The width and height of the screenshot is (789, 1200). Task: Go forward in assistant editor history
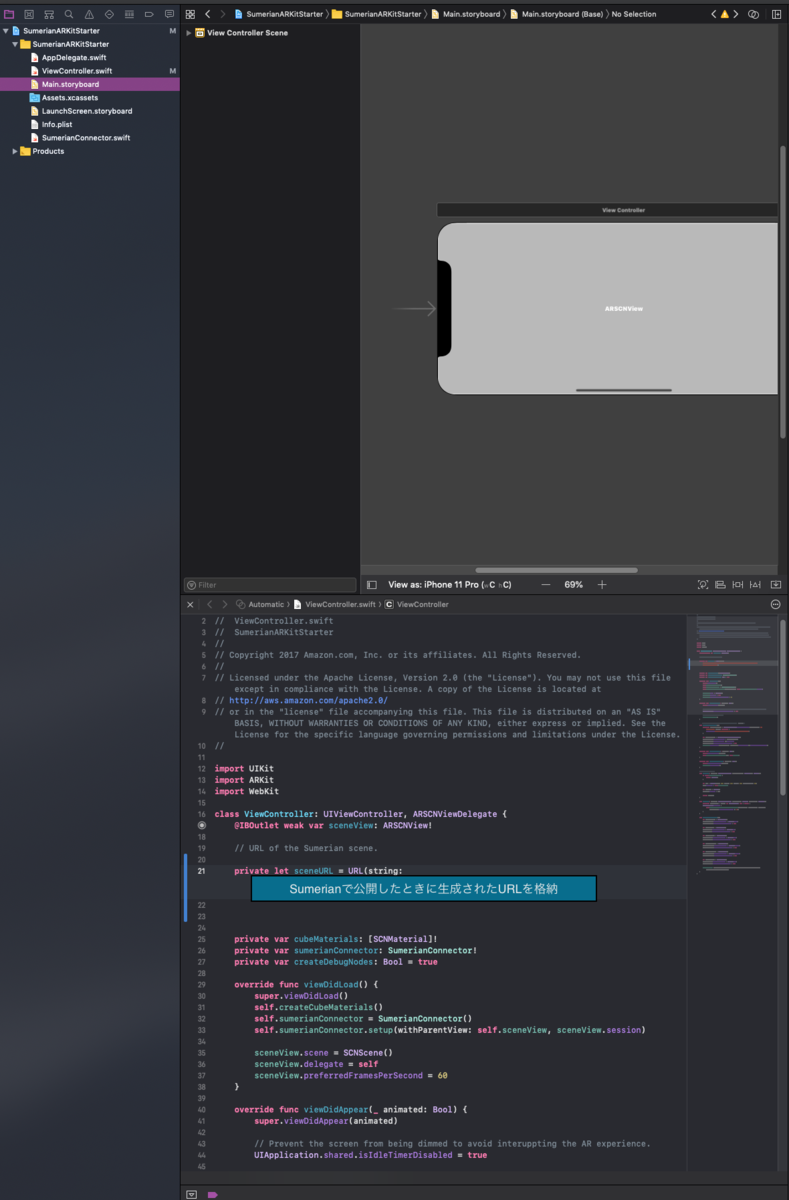225,604
